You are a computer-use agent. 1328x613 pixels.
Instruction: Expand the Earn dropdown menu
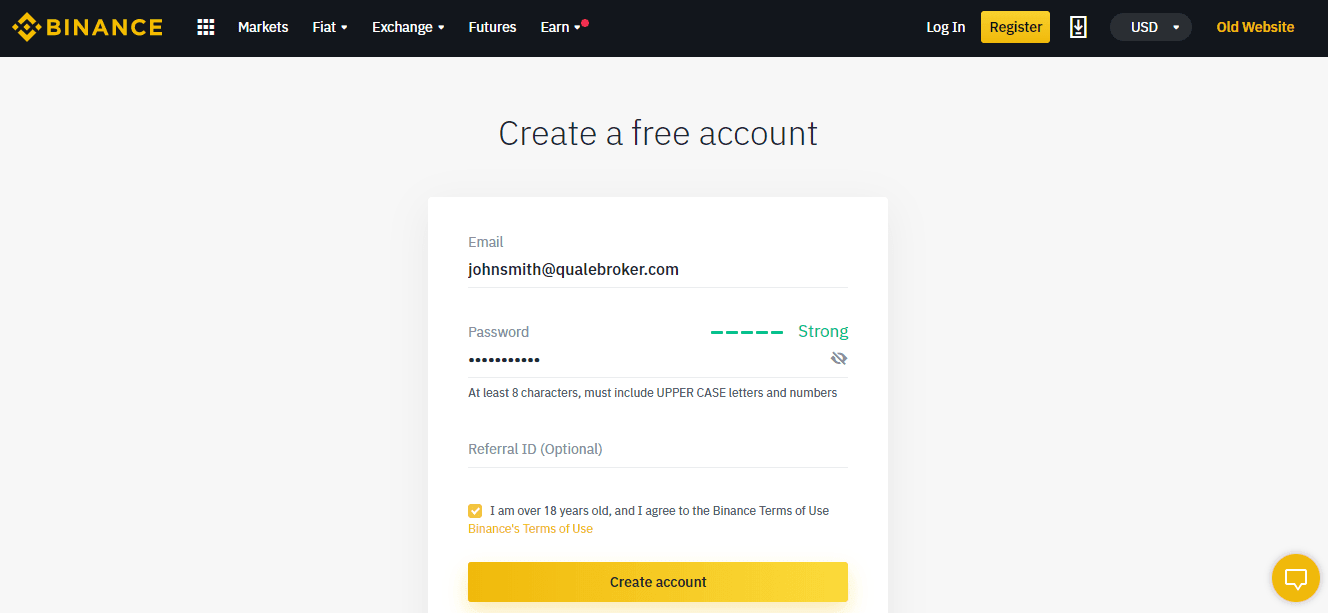(x=560, y=27)
